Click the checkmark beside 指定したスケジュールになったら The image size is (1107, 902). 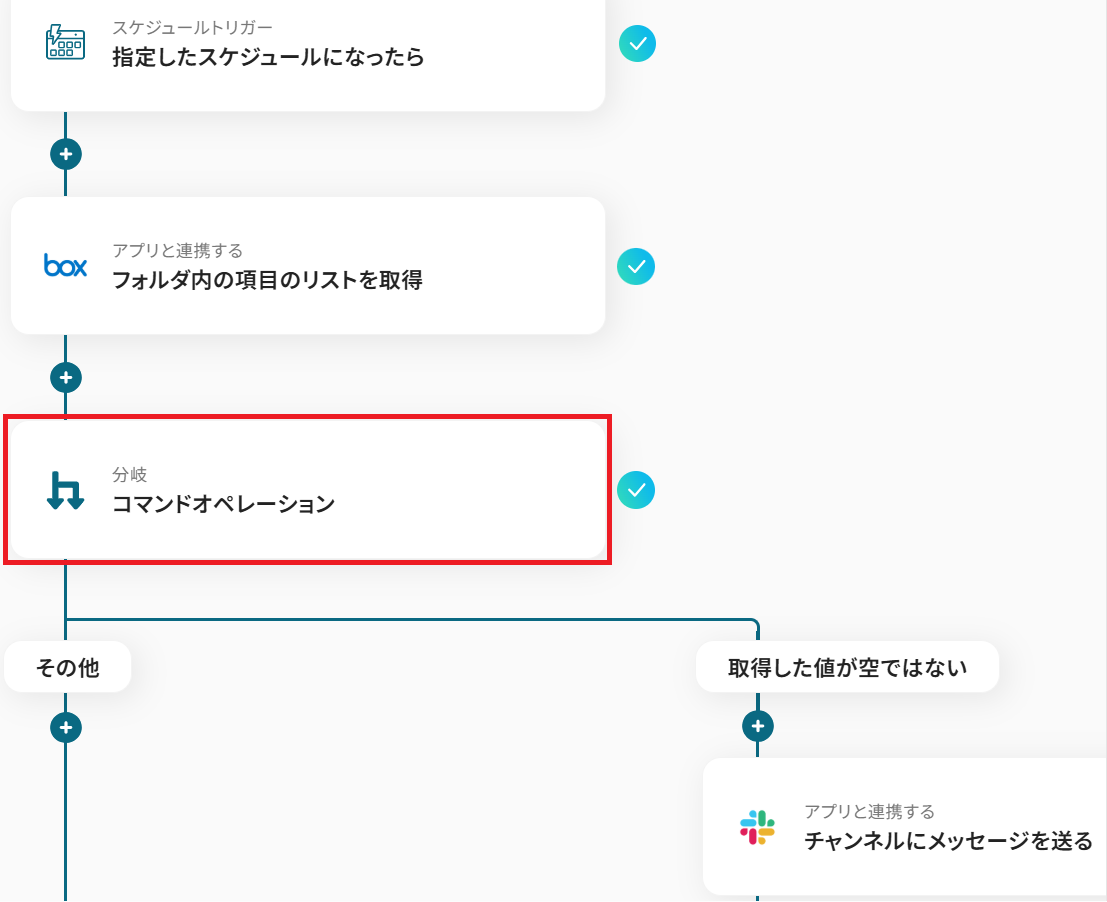pos(638,44)
